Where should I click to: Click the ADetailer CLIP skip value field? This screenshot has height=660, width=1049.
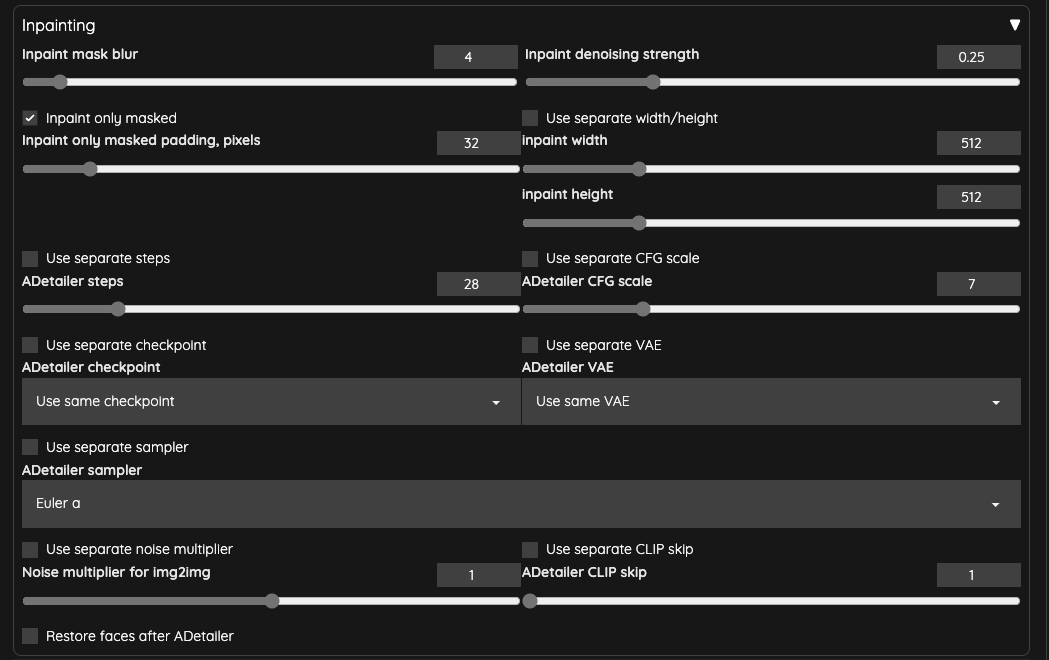click(978, 575)
